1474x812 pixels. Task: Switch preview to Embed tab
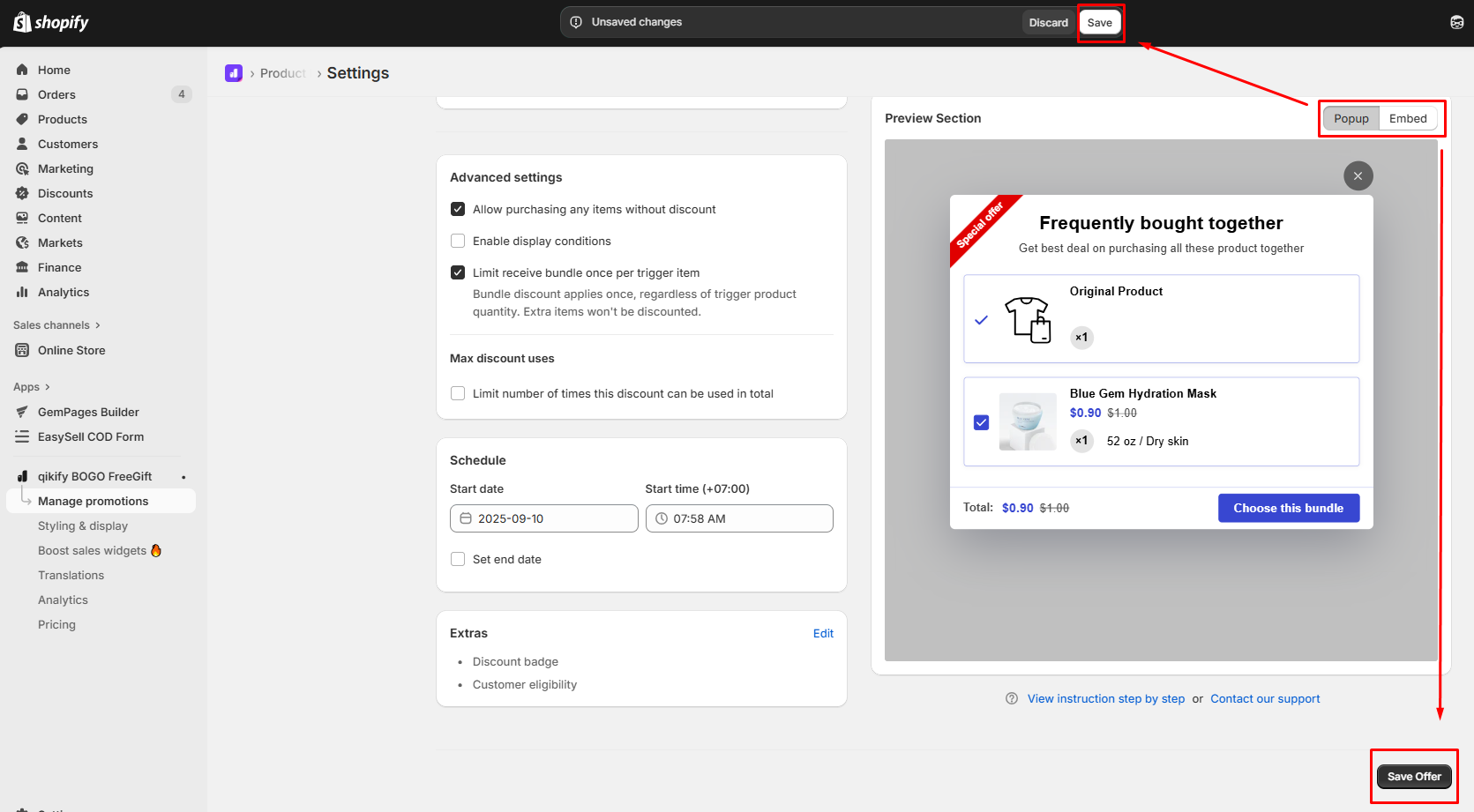coord(1407,118)
